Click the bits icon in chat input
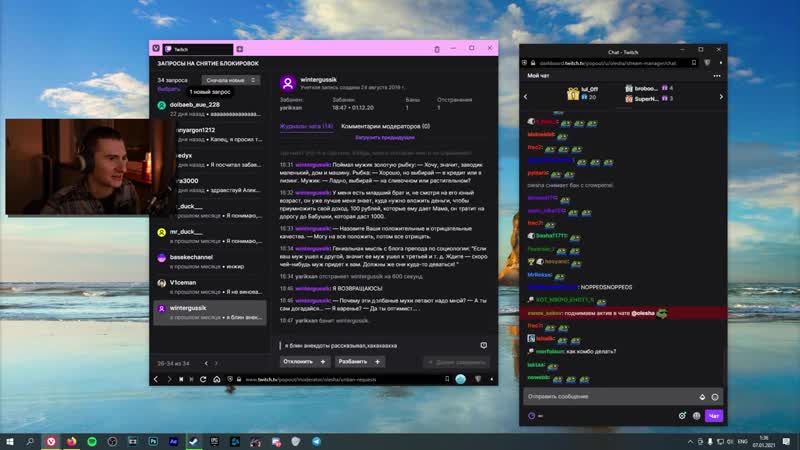The image size is (800, 450). pos(702,396)
